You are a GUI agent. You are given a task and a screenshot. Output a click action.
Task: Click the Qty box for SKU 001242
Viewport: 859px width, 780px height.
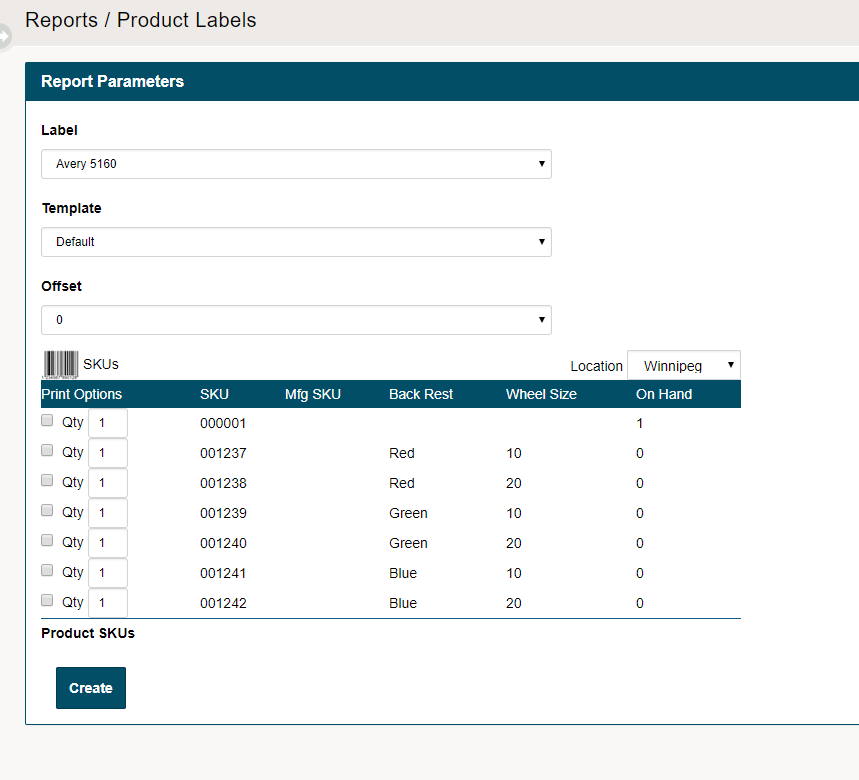coord(107,603)
